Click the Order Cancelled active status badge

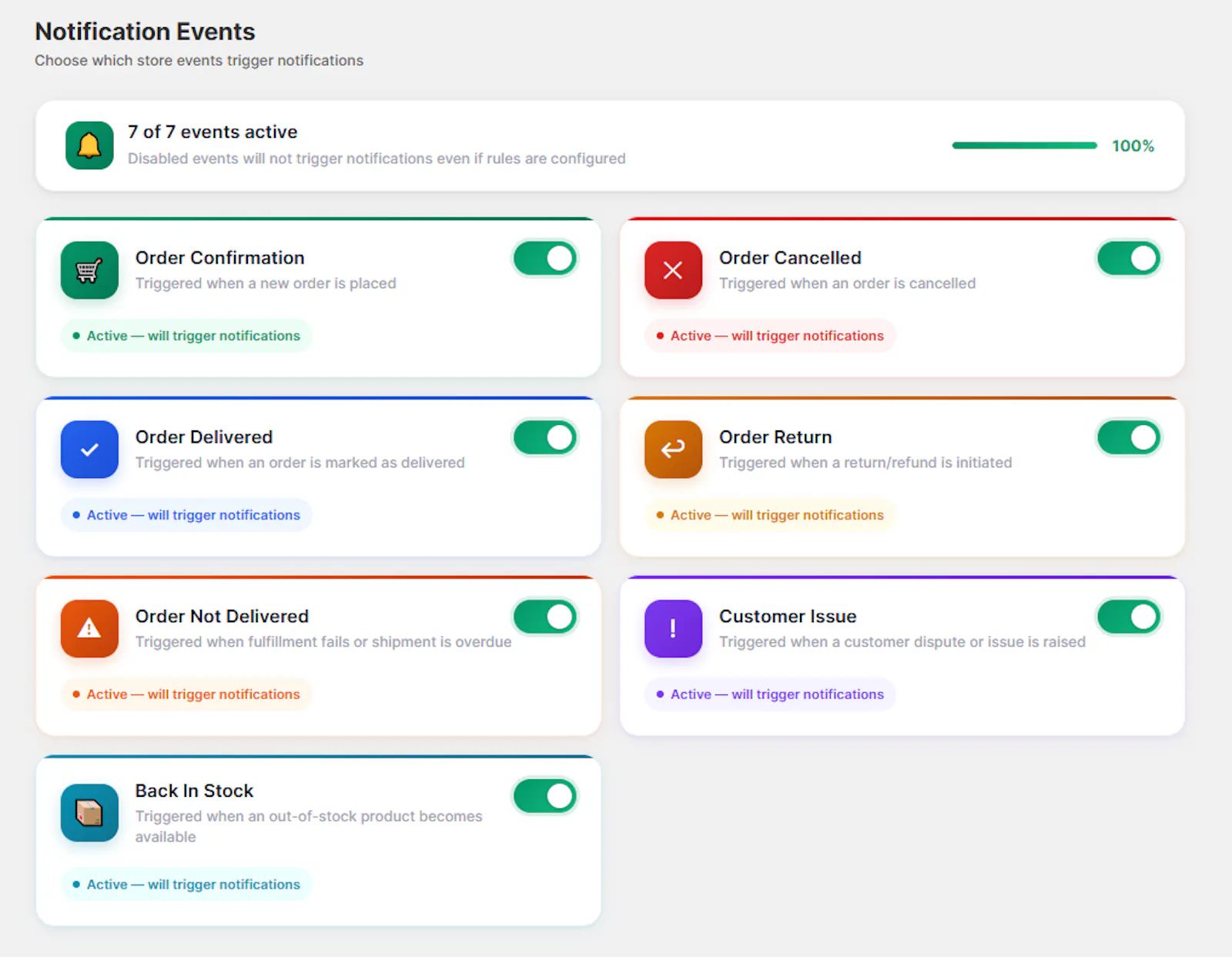point(770,336)
